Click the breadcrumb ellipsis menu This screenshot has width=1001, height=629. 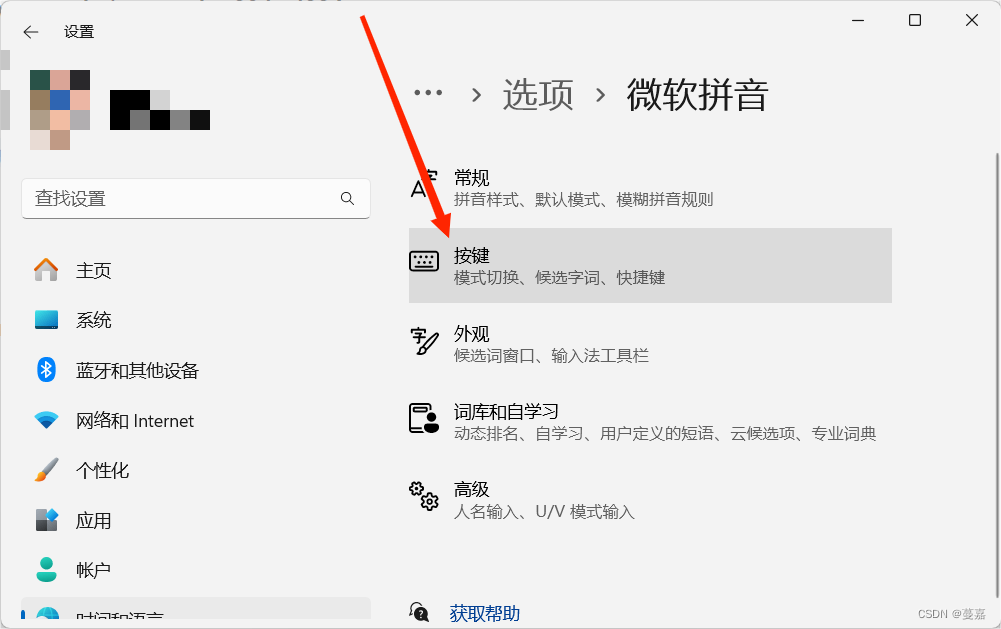click(x=428, y=93)
